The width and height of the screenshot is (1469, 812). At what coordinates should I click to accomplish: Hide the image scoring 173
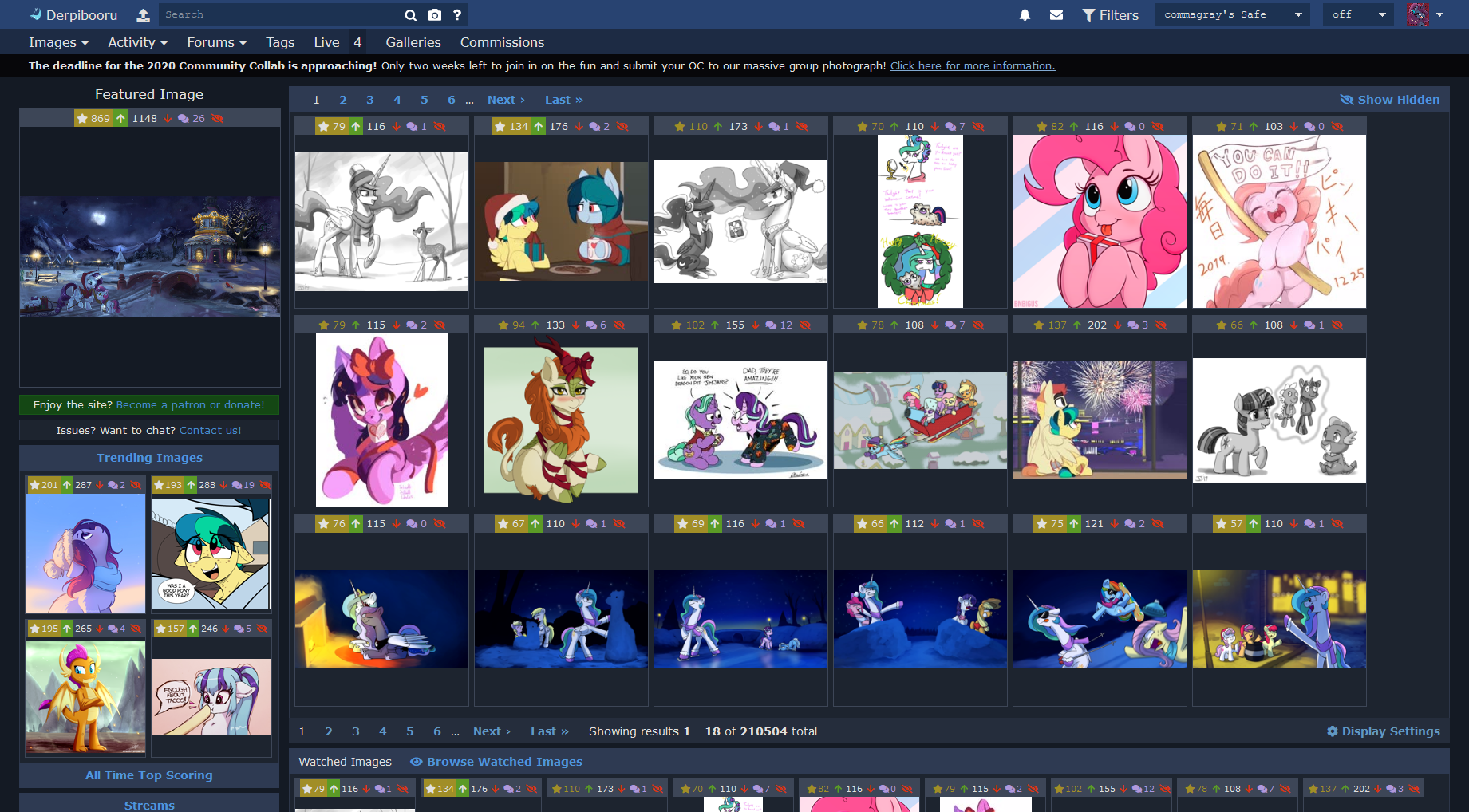tap(802, 126)
